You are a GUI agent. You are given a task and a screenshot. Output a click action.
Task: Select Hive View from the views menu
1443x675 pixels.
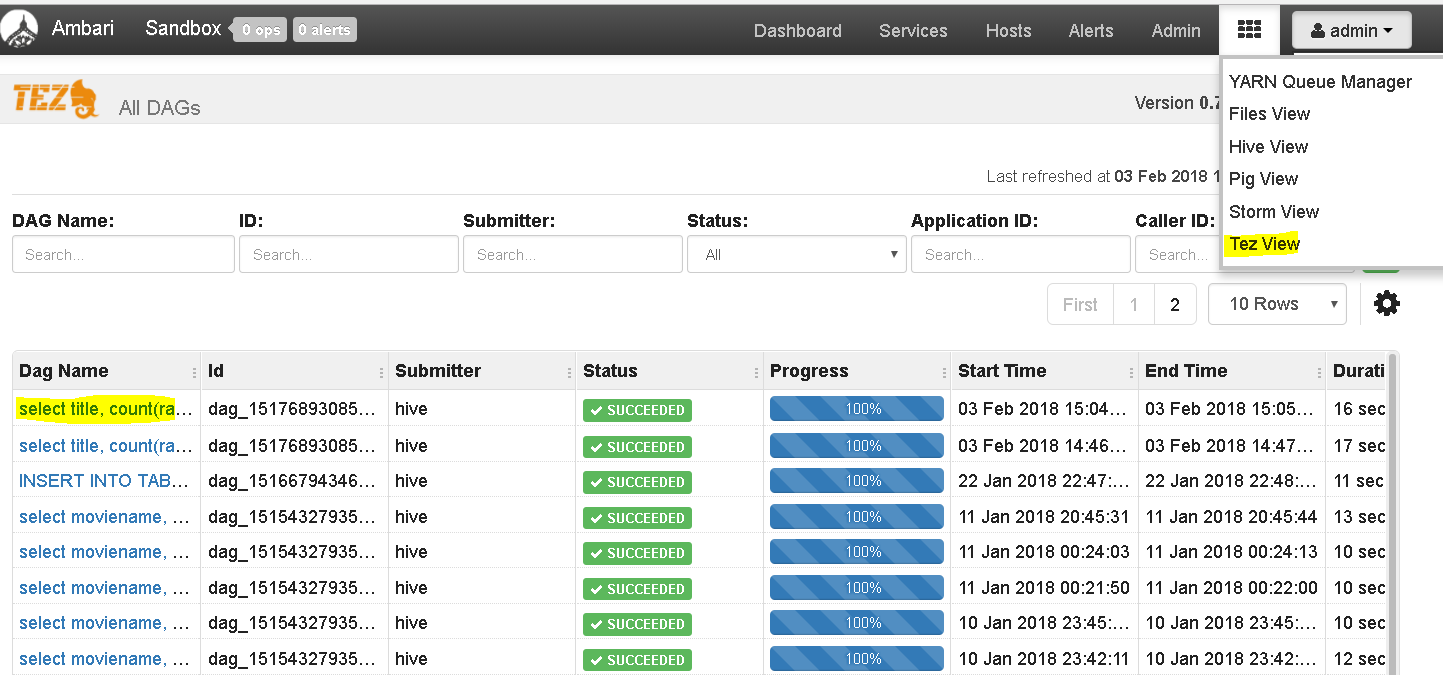1268,146
